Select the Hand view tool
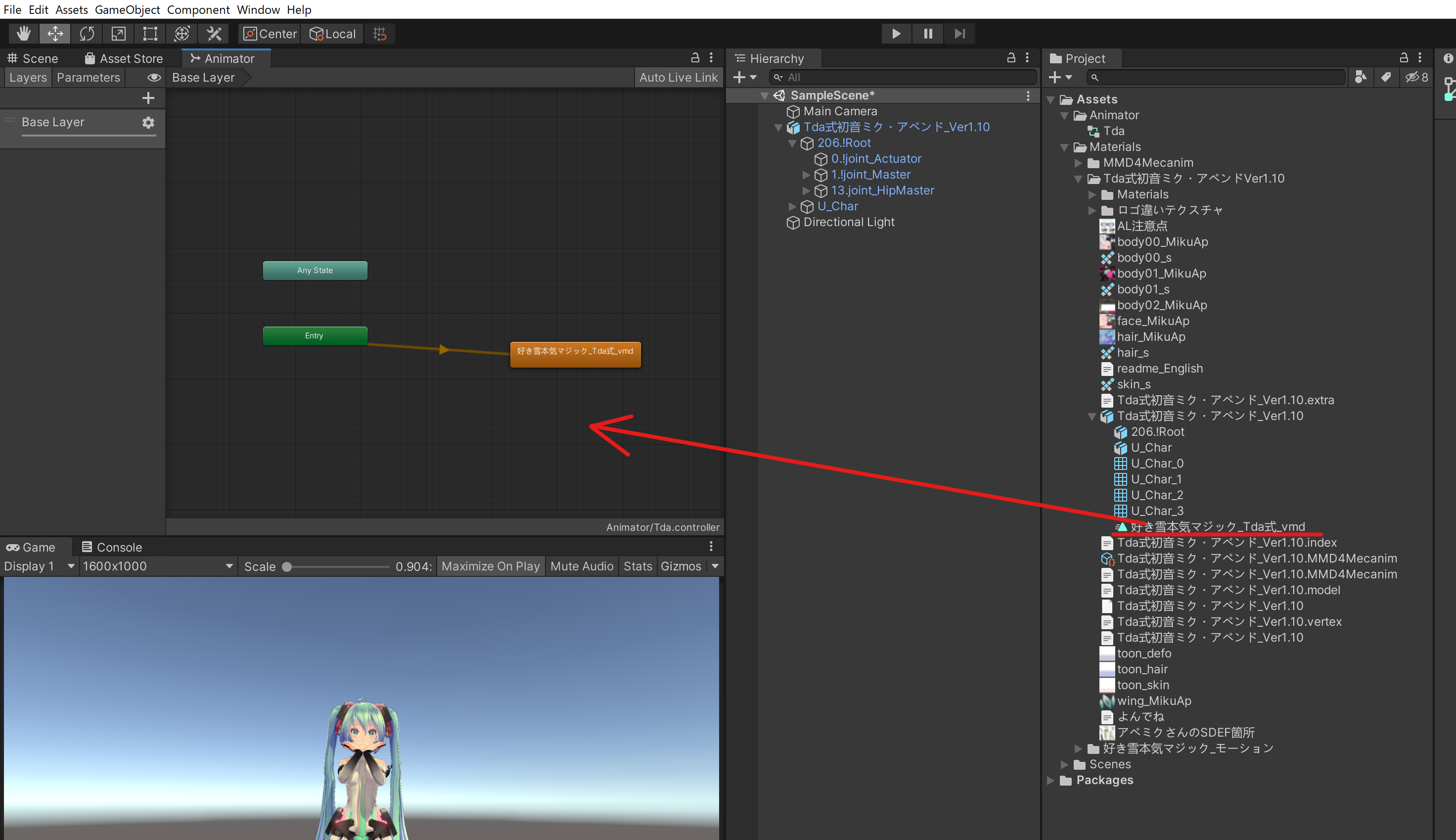This screenshot has width=1456, height=840. 23,34
